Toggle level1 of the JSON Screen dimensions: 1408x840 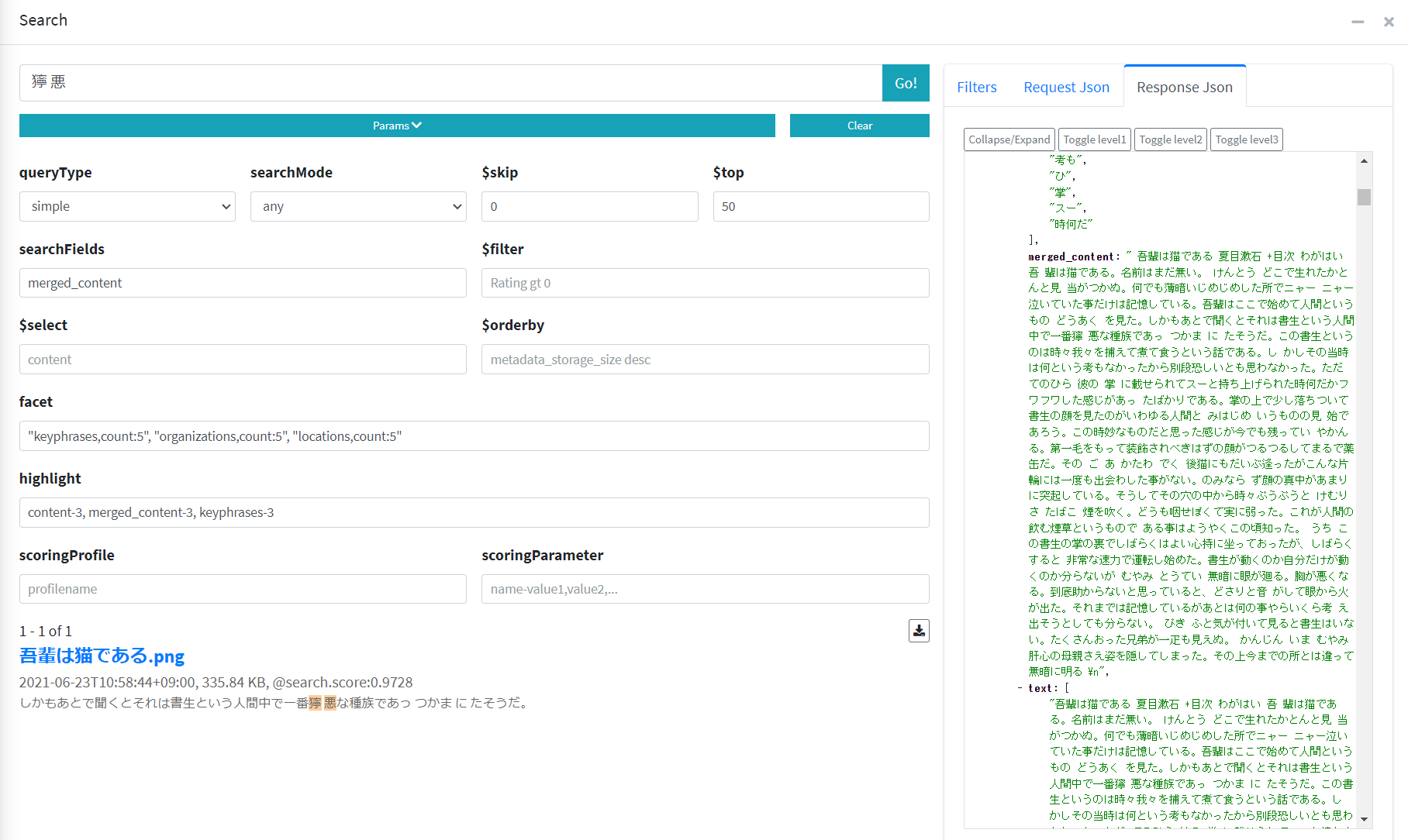tap(1095, 139)
